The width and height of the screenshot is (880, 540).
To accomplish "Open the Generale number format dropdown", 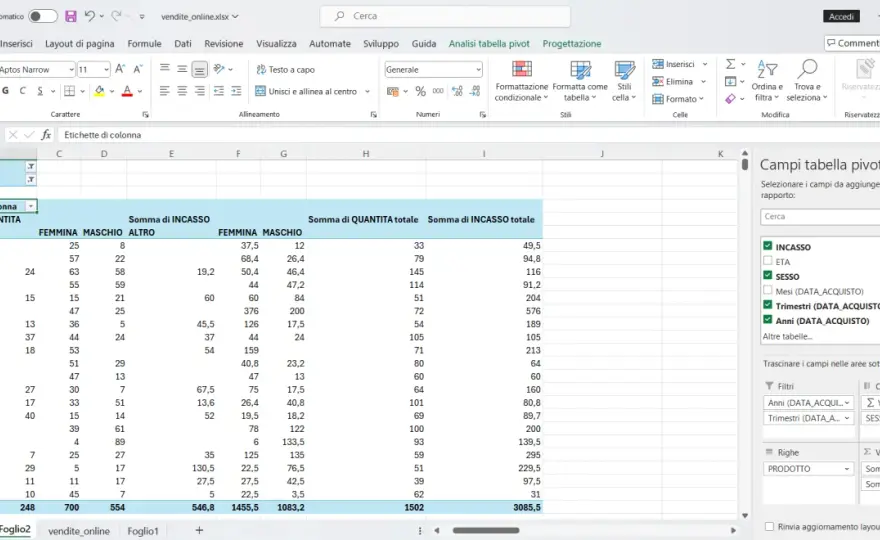I will 478,70.
